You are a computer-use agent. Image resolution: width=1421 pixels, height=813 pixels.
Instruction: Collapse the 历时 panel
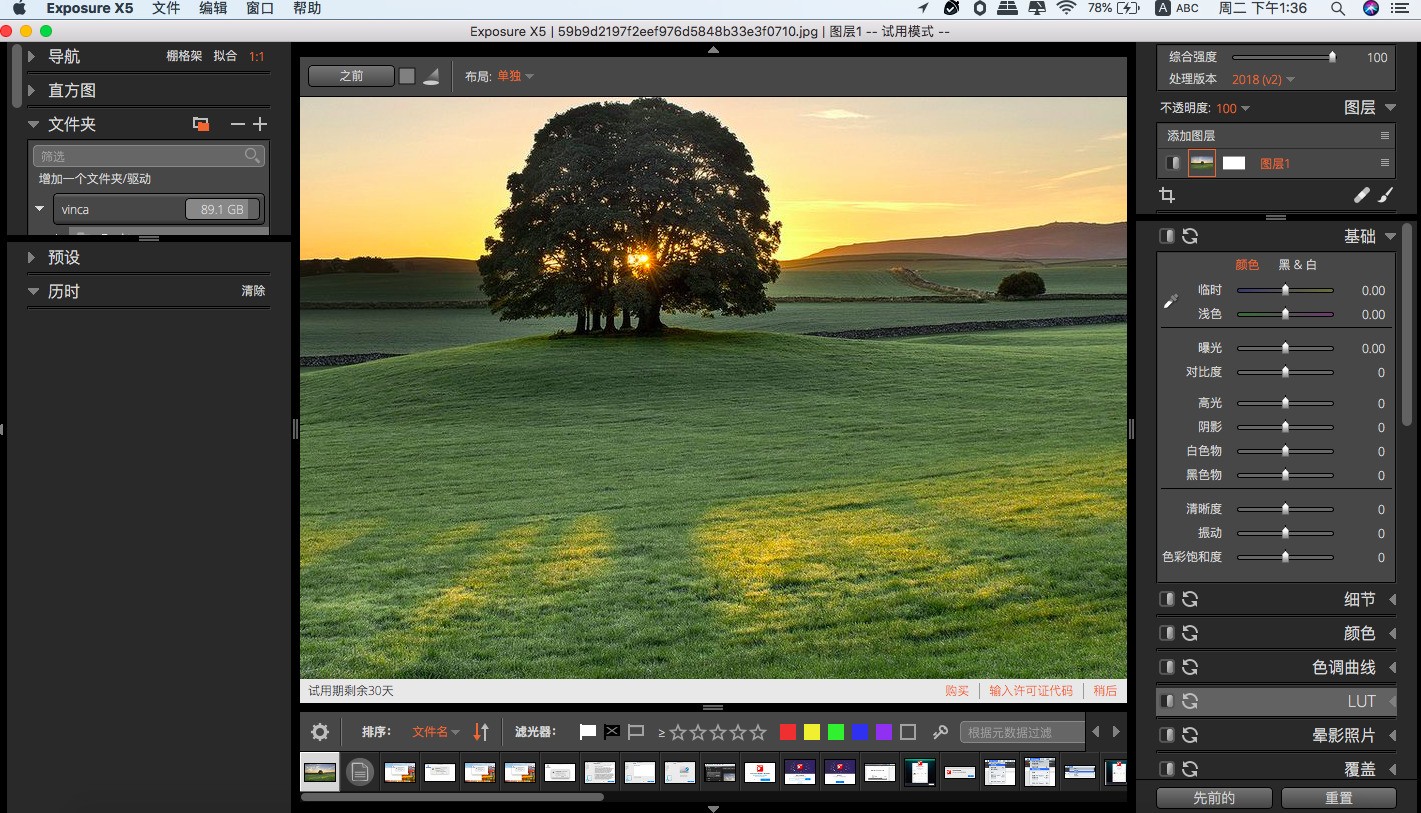pos(32,291)
